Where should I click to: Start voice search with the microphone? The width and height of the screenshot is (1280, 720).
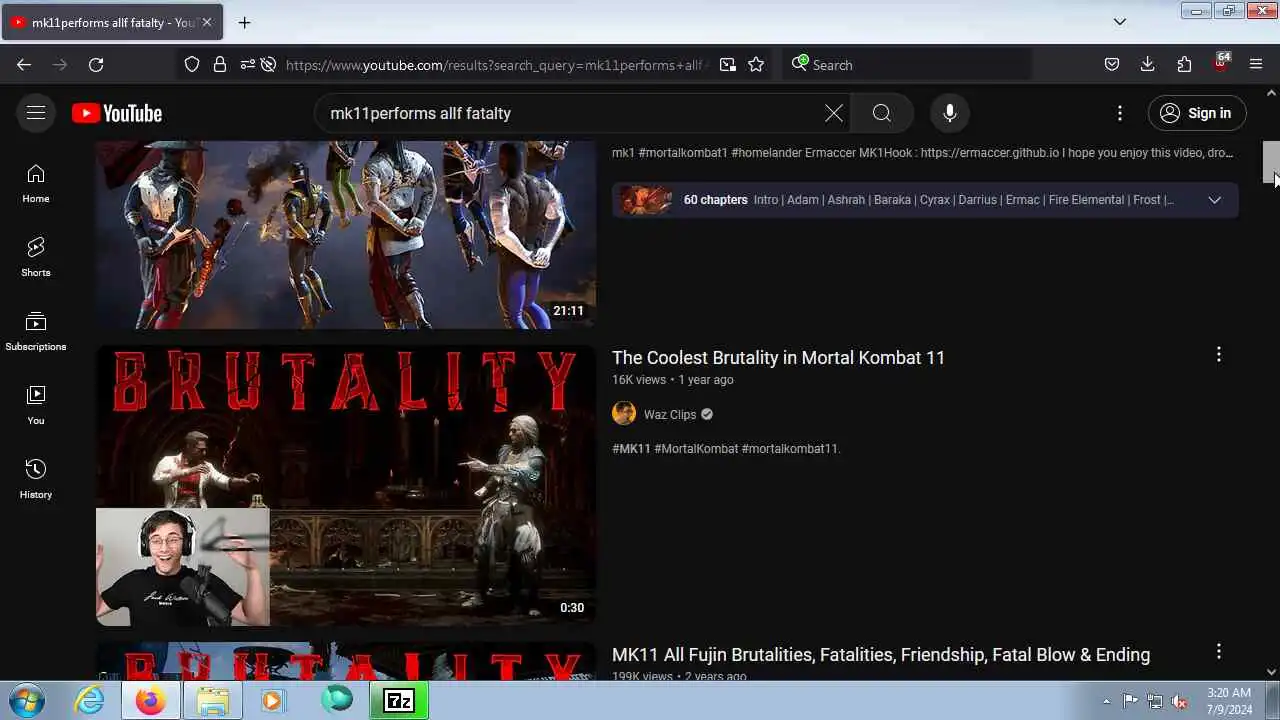pos(950,113)
